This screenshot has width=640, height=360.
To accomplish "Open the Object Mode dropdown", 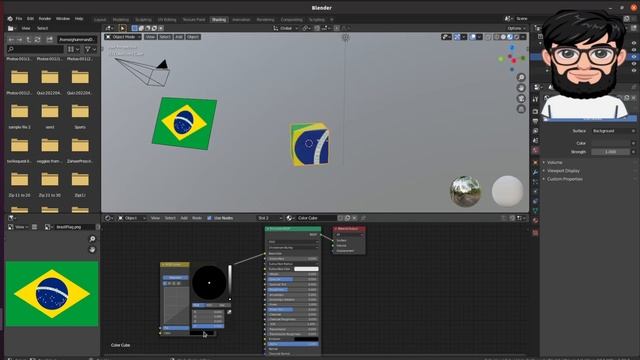I will pyautogui.click(x=123, y=37).
